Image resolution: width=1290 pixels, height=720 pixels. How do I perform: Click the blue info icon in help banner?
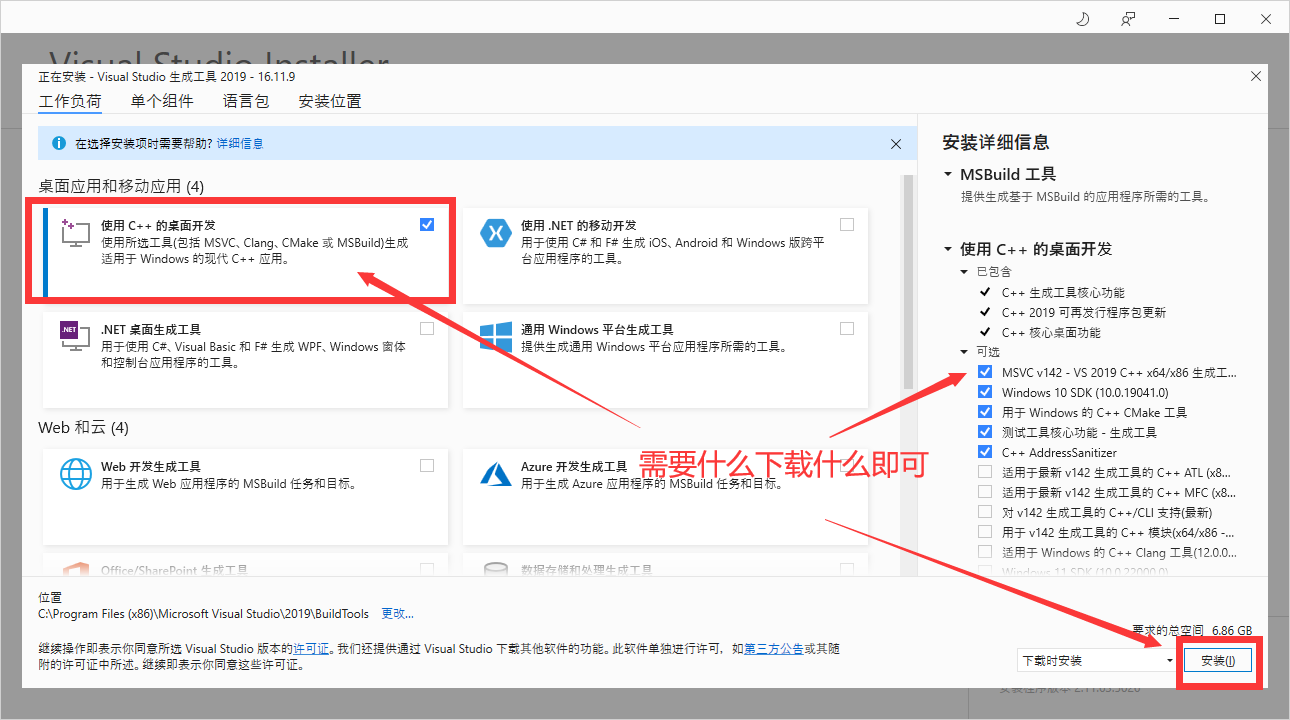[x=59, y=144]
